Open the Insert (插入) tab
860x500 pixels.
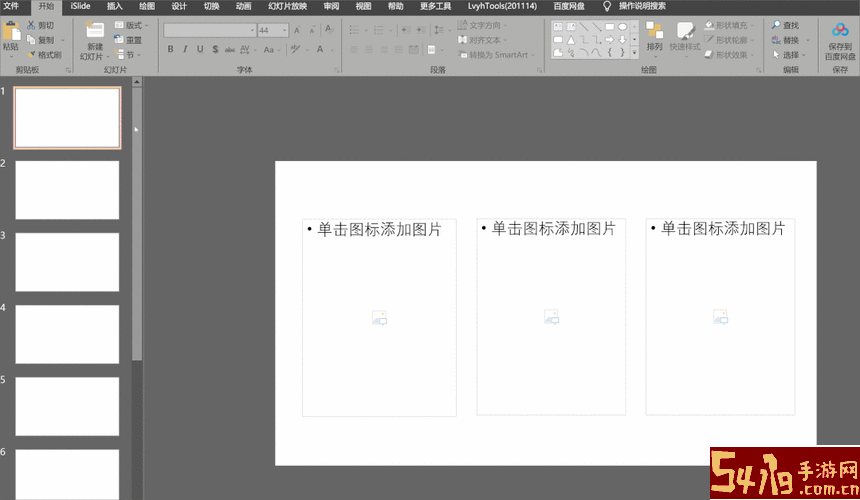coord(115,6)
